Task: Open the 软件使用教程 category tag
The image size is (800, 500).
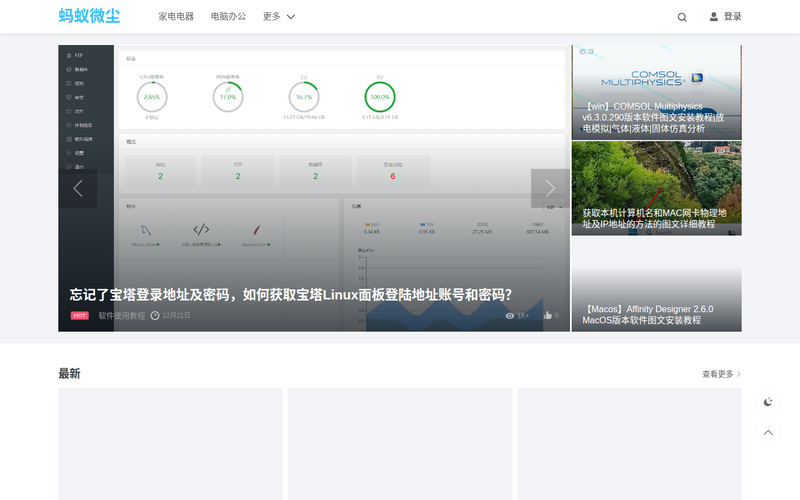Action: (x=122, y=316)
